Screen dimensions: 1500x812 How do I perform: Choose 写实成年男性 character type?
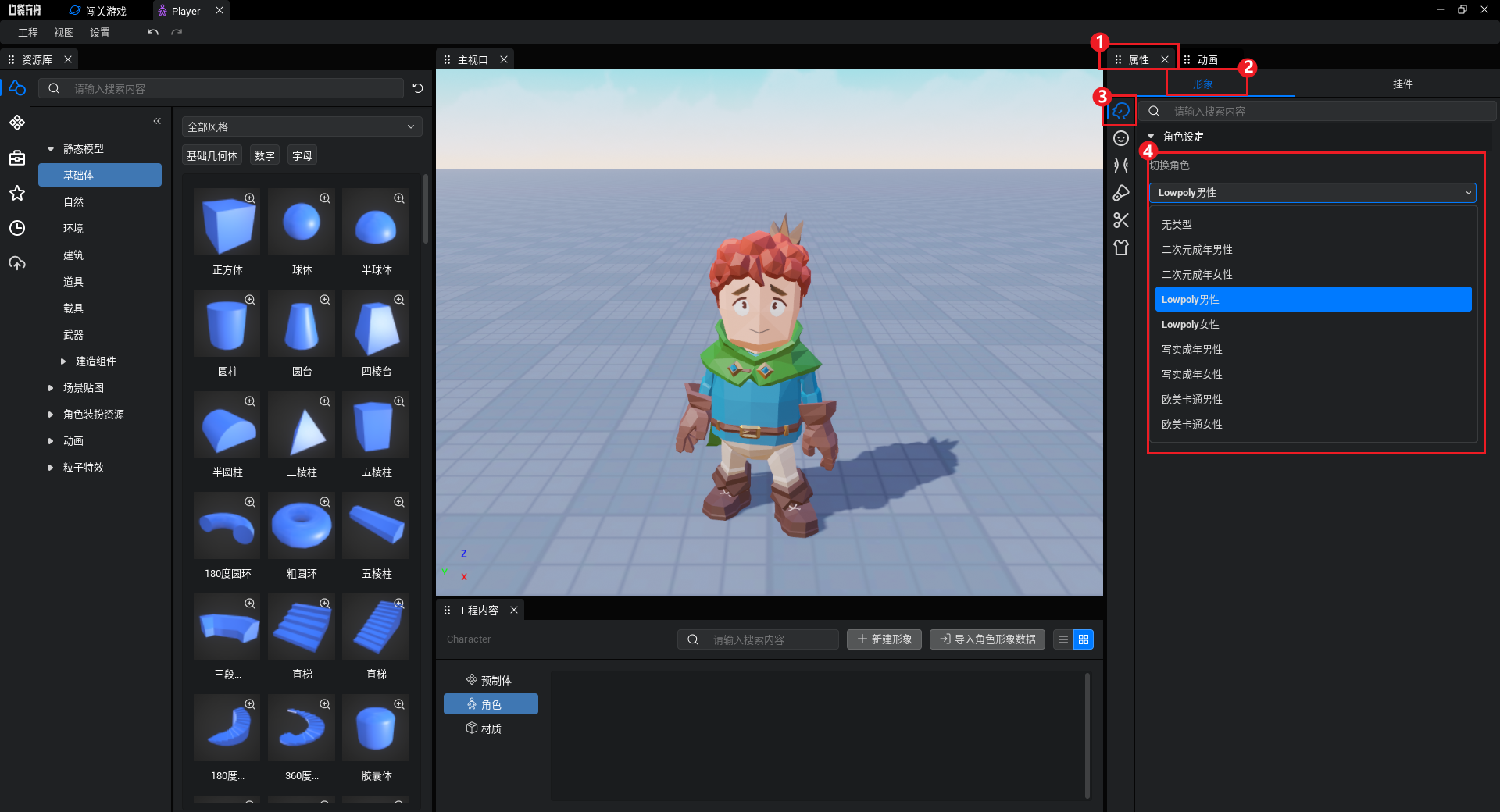click(x=1312, y=350)
